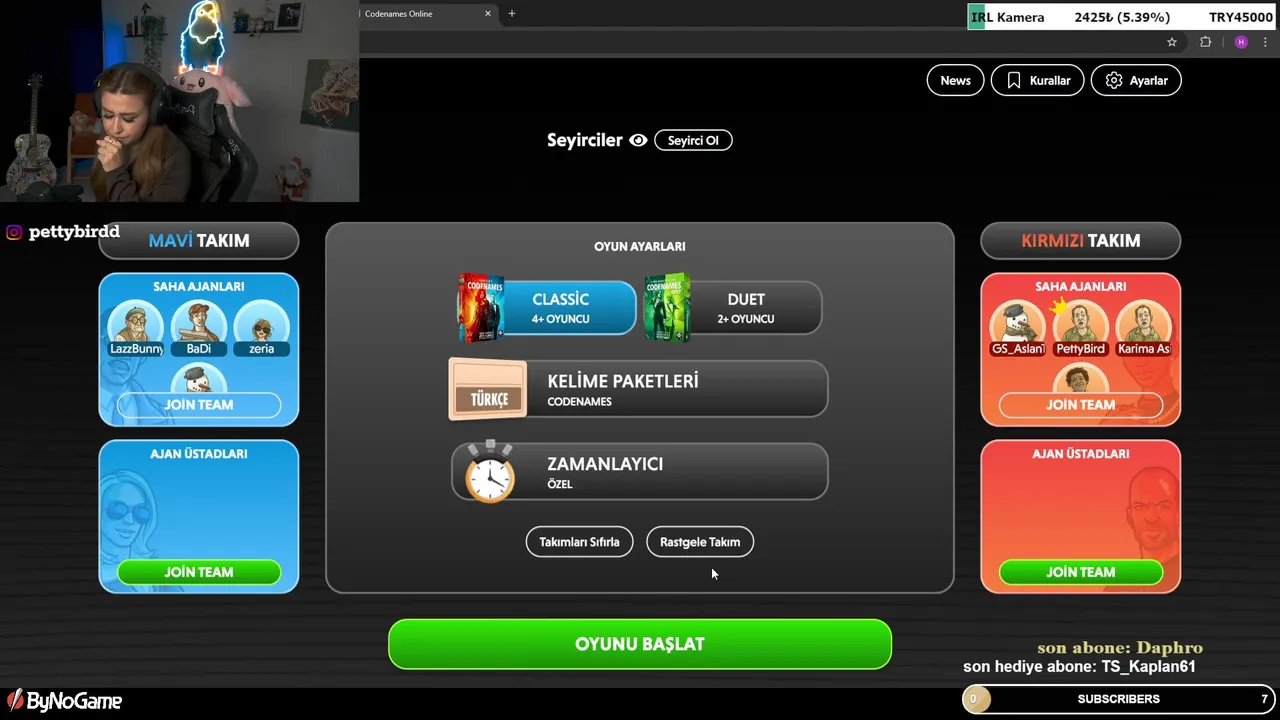
Task: Click the Seyirciler label
Action: [585, 140]
